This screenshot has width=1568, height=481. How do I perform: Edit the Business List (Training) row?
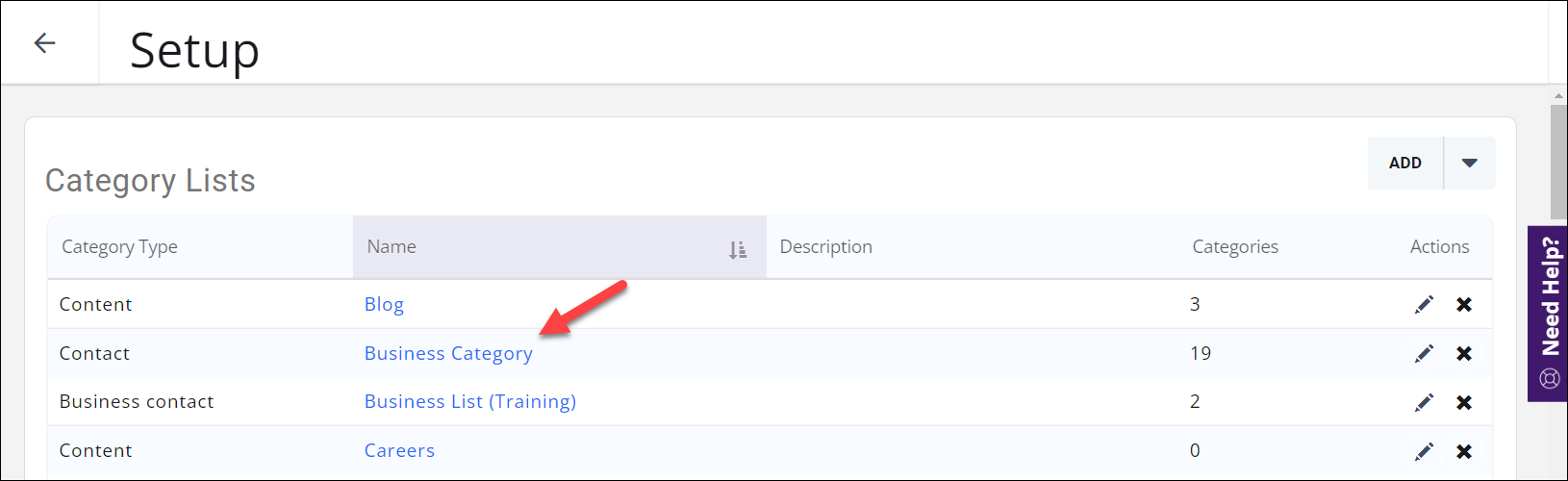tap(1424, 402)
